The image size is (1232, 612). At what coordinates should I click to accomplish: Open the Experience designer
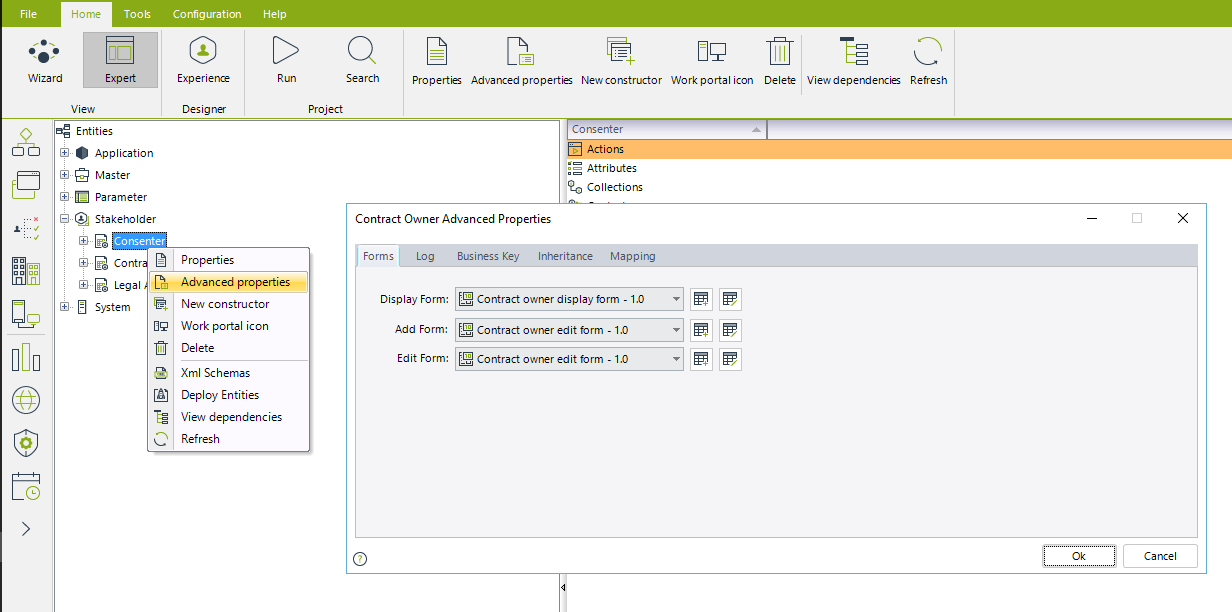click(203, 60)
